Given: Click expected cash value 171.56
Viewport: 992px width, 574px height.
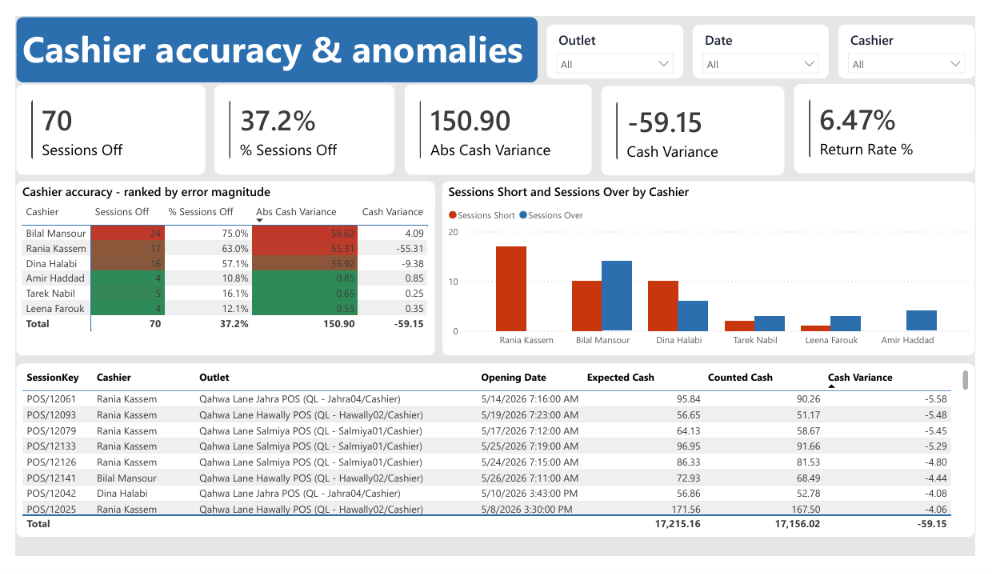Looking at the screenshot, I should (x=686, y=509).
